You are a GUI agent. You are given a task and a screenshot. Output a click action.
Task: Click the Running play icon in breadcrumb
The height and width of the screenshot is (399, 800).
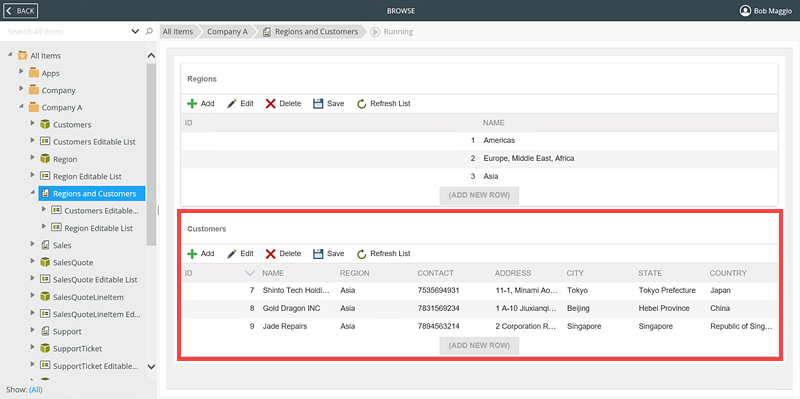click(x=375, y=32)
